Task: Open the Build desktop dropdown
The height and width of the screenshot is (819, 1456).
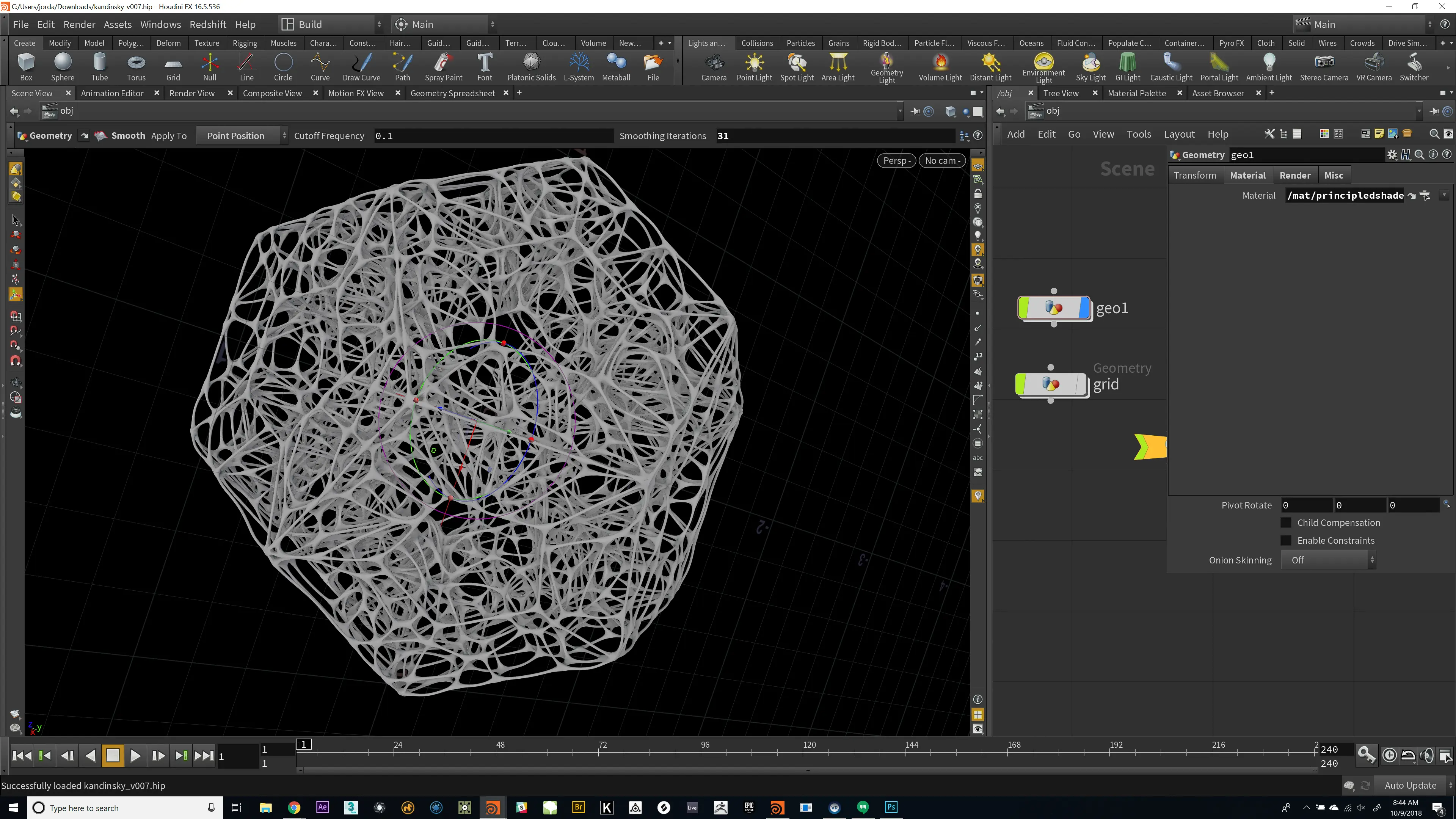Action: (331, 24)
